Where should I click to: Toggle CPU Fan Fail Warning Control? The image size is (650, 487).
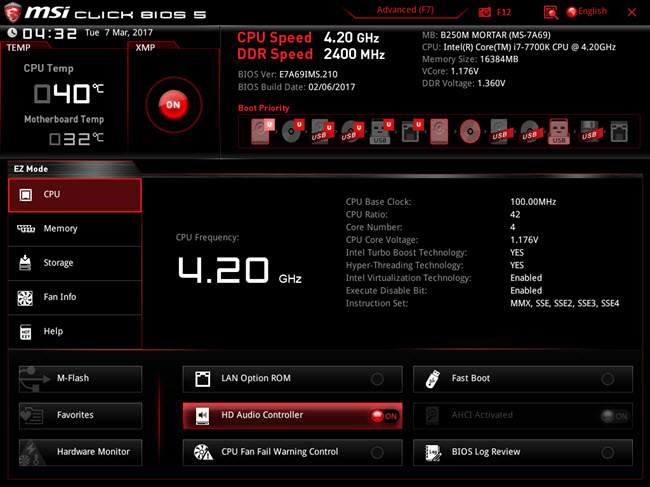[377, 452]
